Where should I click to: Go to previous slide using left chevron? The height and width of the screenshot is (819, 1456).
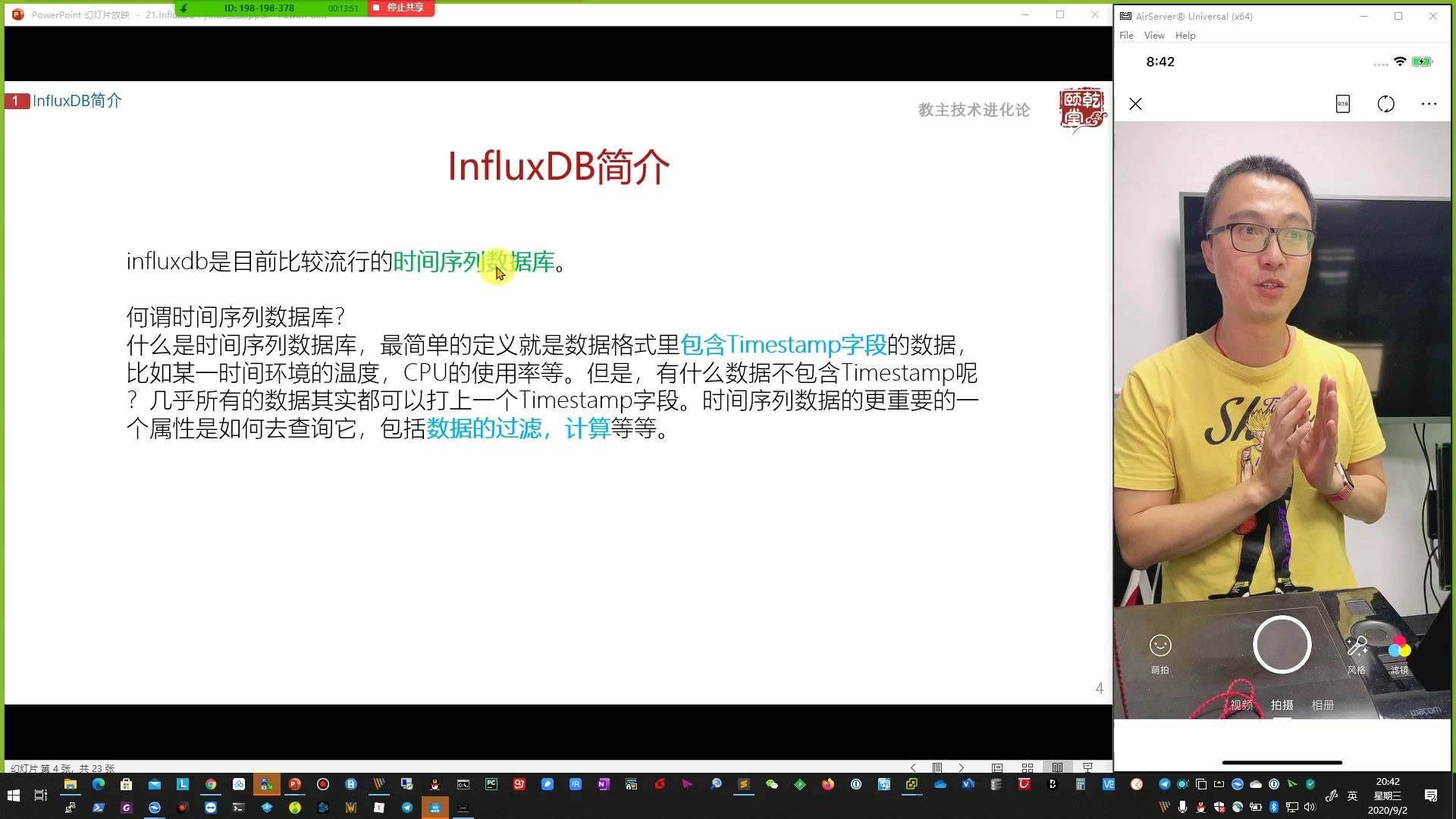pyautogui.click(x=913, y=767)
